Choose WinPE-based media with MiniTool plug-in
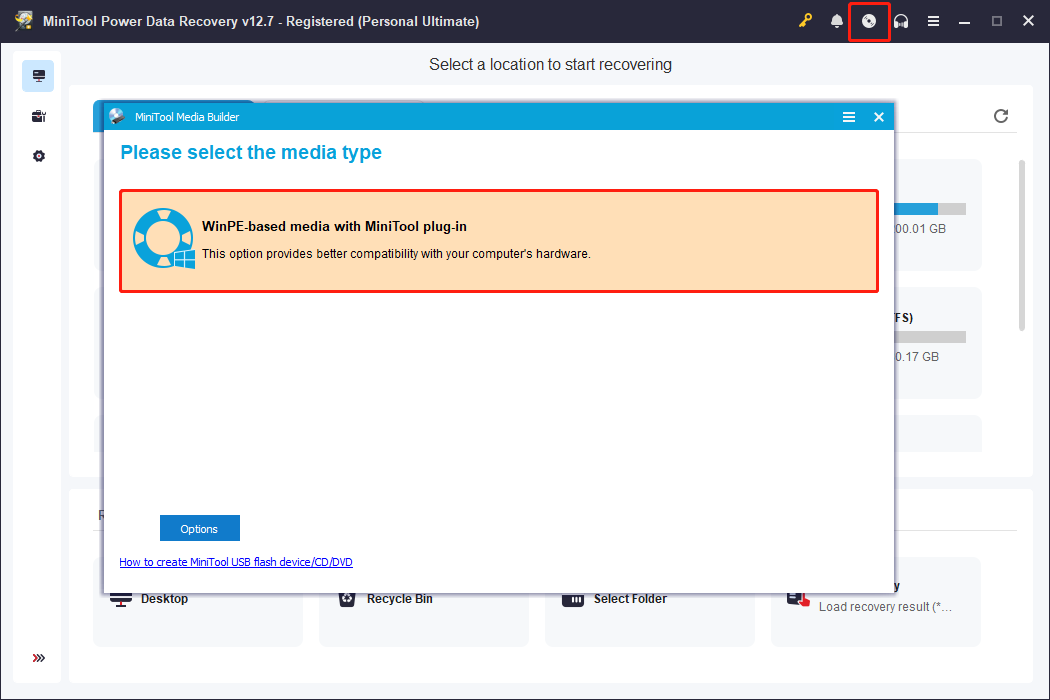1050x700 pixels. click(x=499, y=241)
